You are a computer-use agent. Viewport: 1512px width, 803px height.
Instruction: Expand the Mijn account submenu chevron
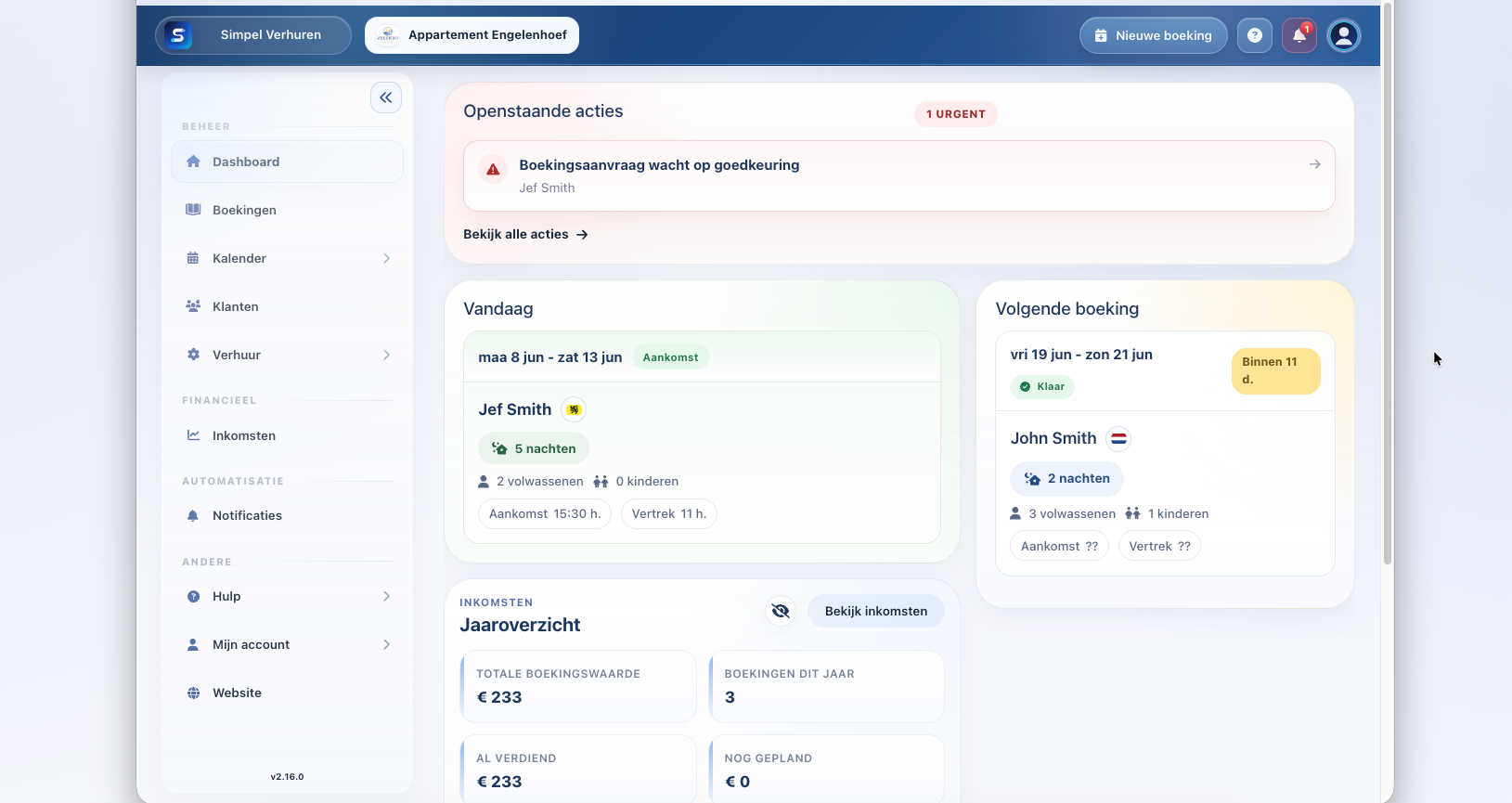[x=387, y=644]
